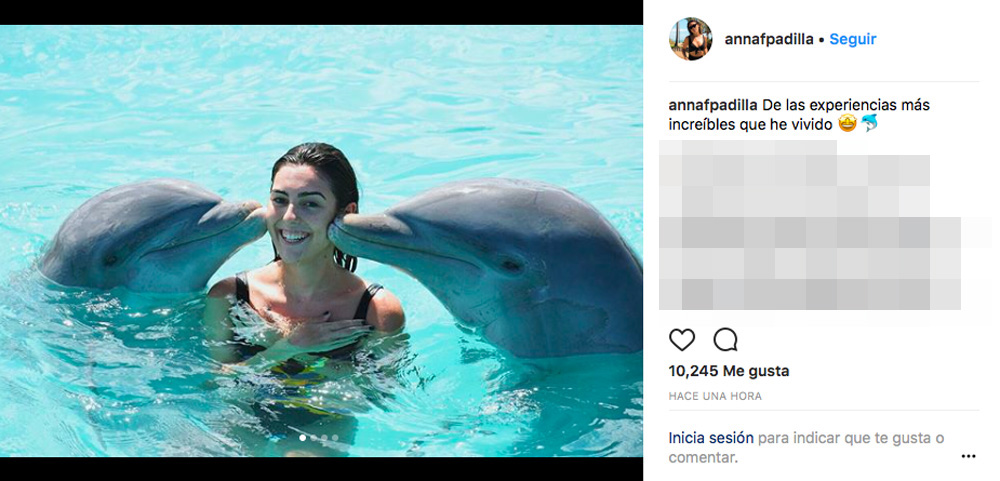Go to the fourth carousel dot
The width and height of the screenshot is (1000, 481).
tap(335, 438)
